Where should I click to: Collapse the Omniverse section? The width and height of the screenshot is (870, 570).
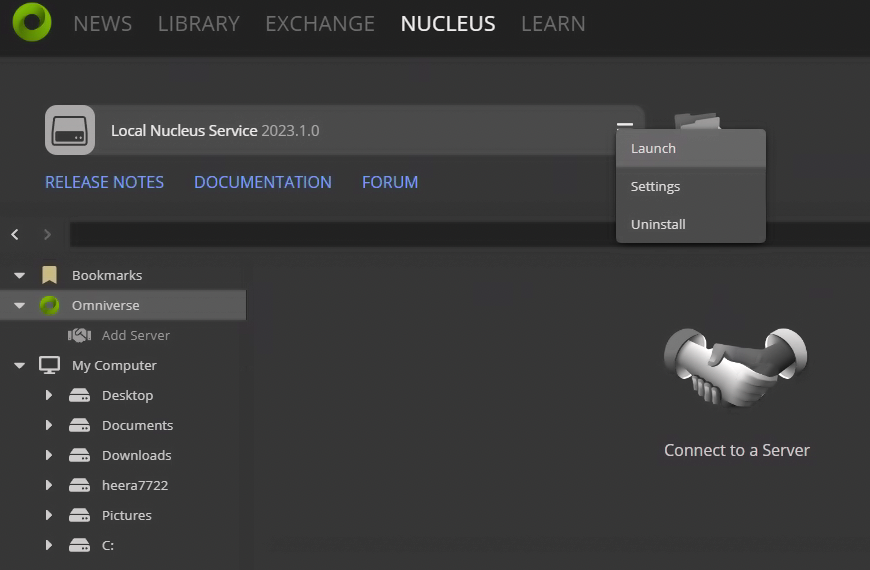click(x=19, y=305)
